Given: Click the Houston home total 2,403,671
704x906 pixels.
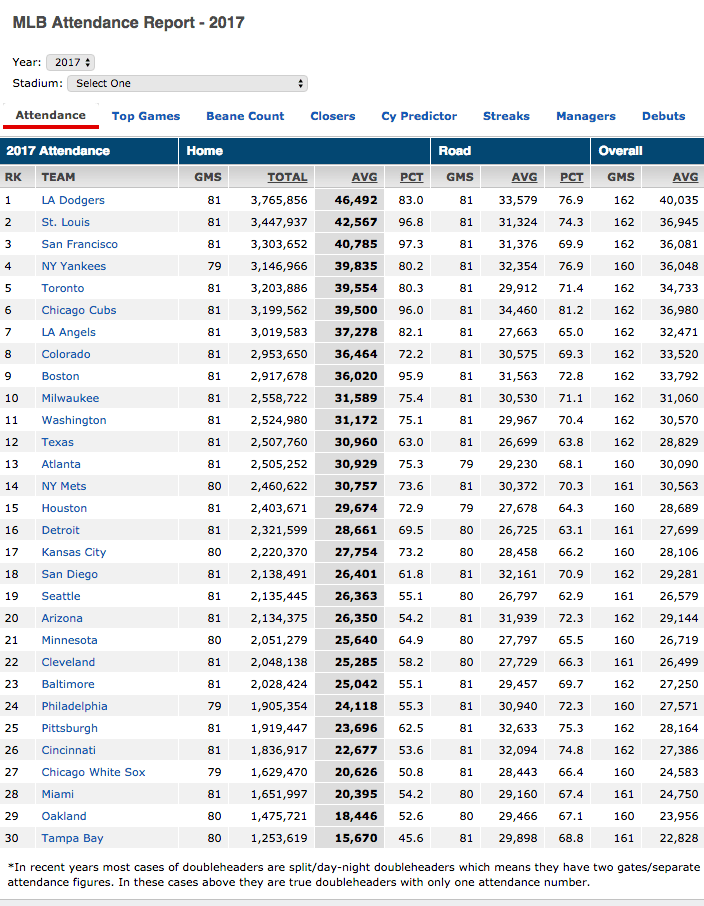Looking at the screenshot, I should [x=279, y=508].
